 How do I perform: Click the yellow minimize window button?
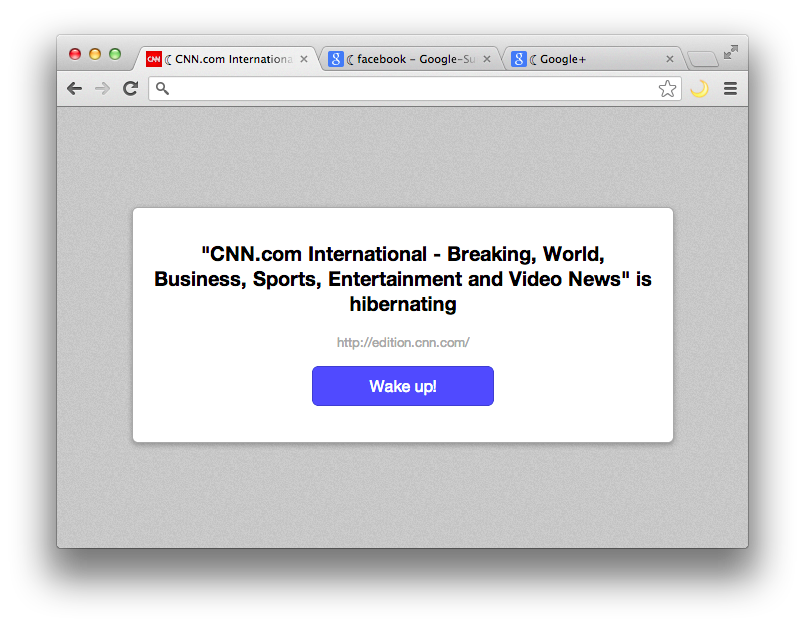click(95, 54)
